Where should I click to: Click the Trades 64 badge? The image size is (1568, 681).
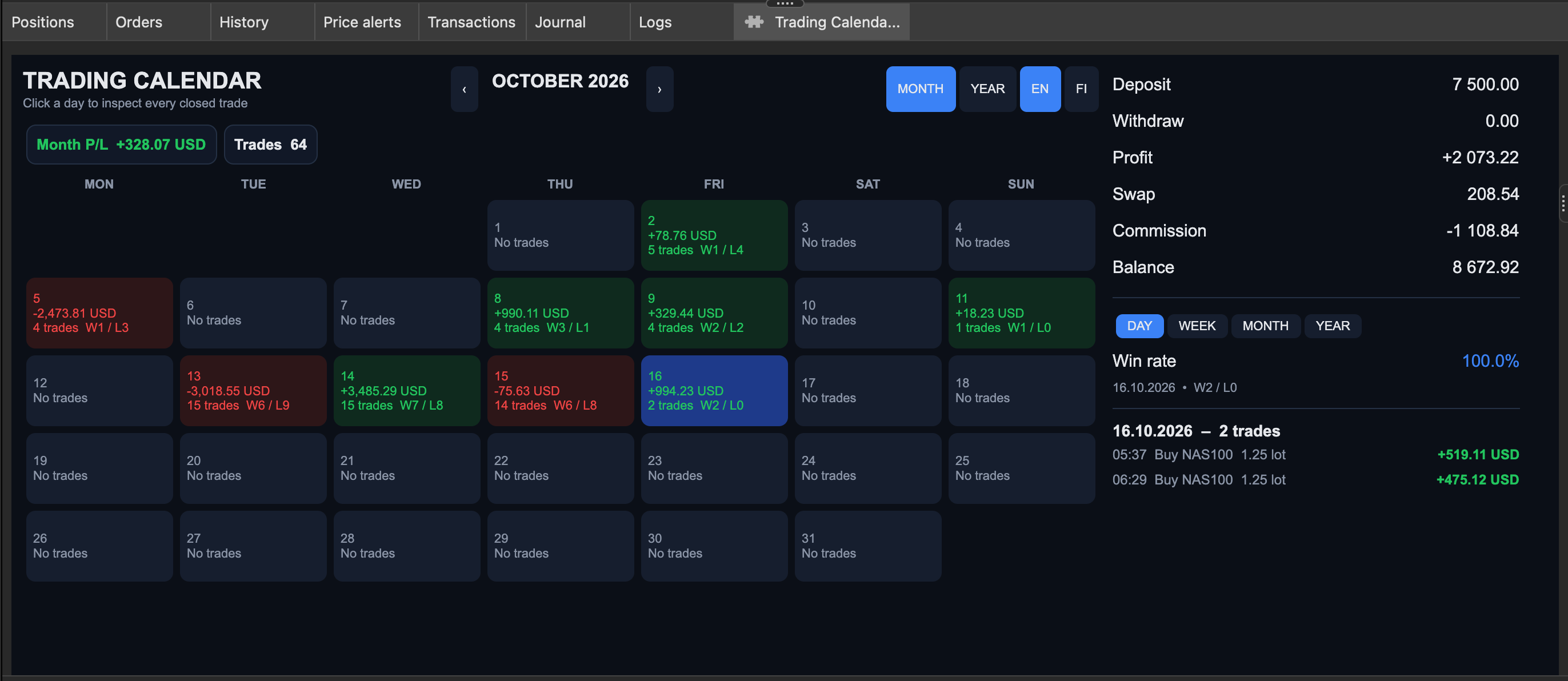tap(270, 144)
